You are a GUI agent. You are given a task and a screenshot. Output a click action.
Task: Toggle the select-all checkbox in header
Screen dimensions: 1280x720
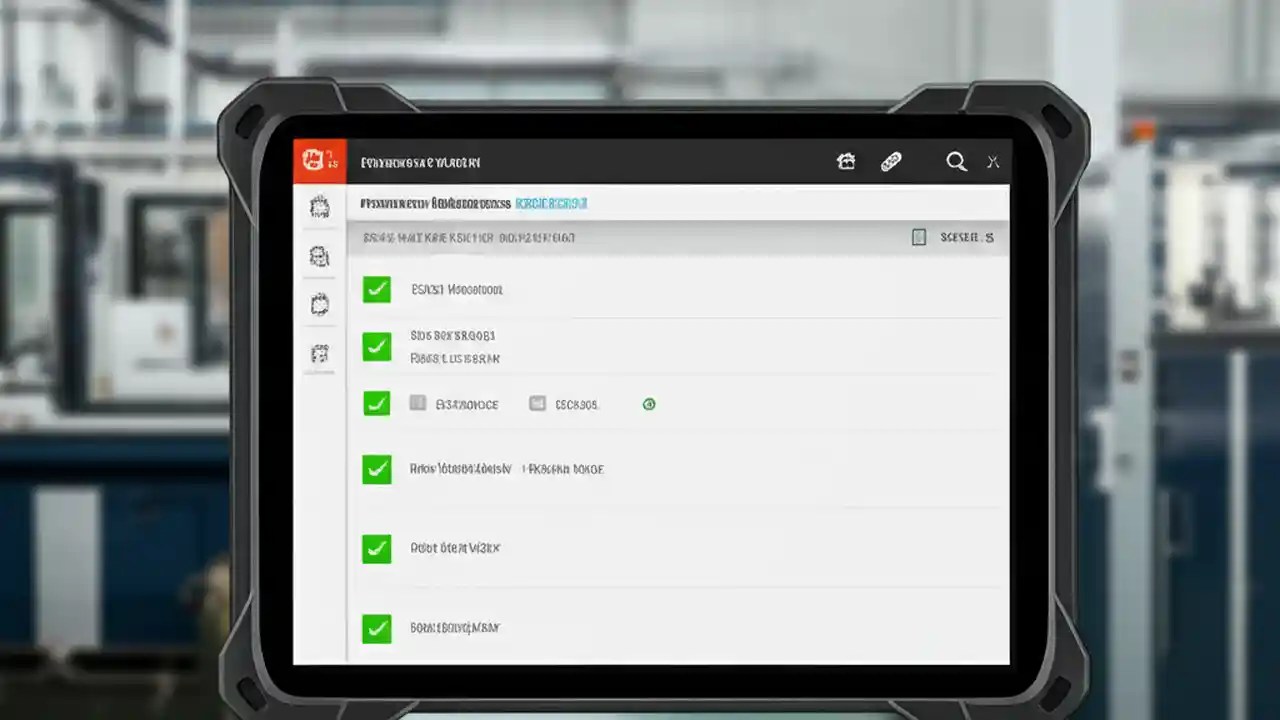click(x=919, y=237)
